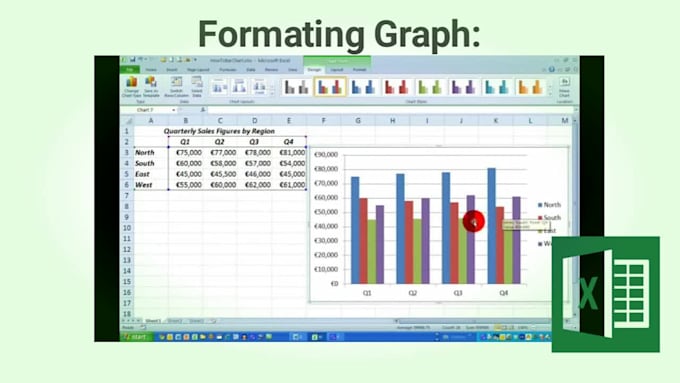Viewport: 680px width, 383px height.
Task: Switch to the Review ribbon tab
Action: (271, 69)
